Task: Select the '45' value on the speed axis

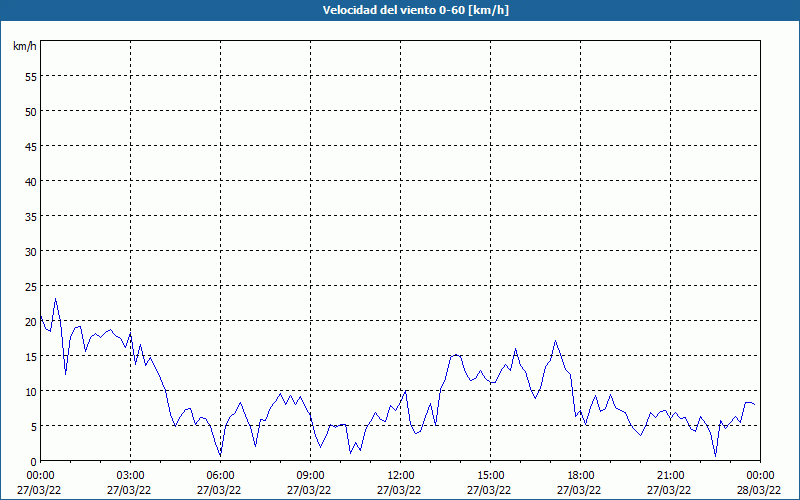Action: pyautogui.click(x=31, y=146)
